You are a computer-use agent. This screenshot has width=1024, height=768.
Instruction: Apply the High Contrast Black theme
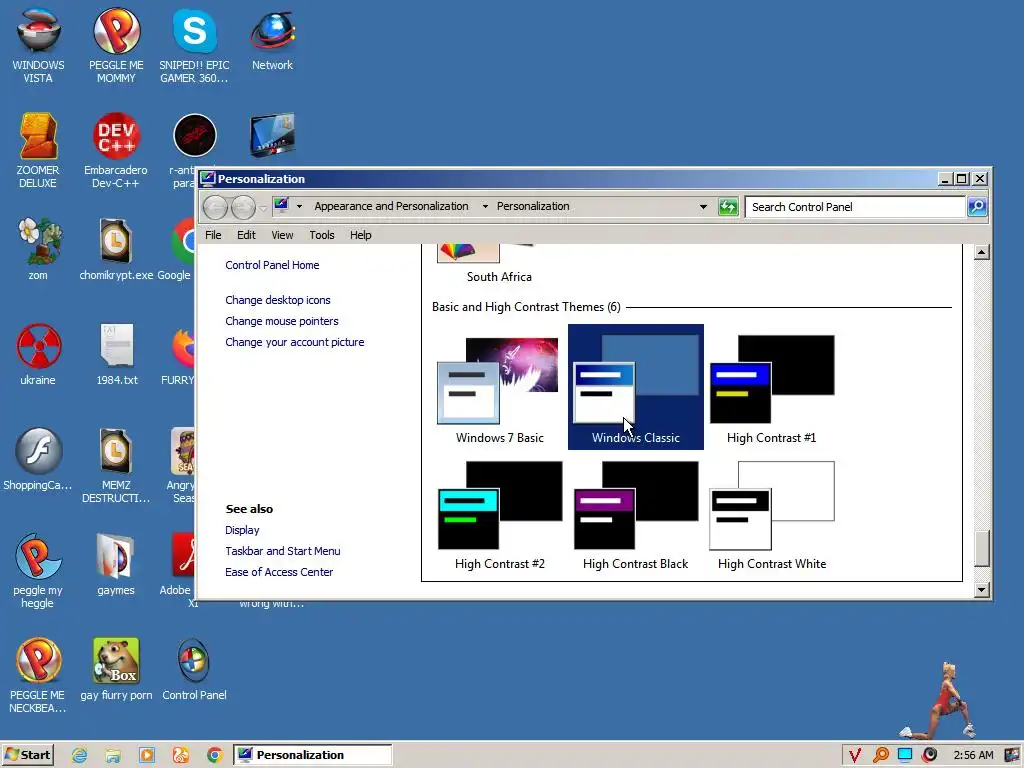point(635,514)
